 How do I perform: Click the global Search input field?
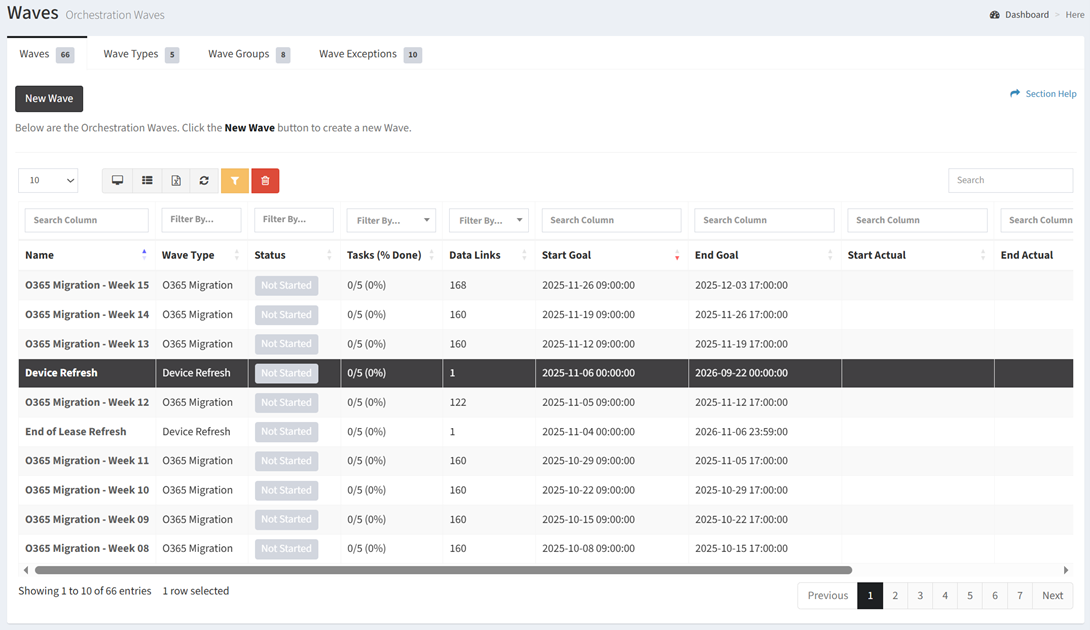click(x=1010, y=180)
